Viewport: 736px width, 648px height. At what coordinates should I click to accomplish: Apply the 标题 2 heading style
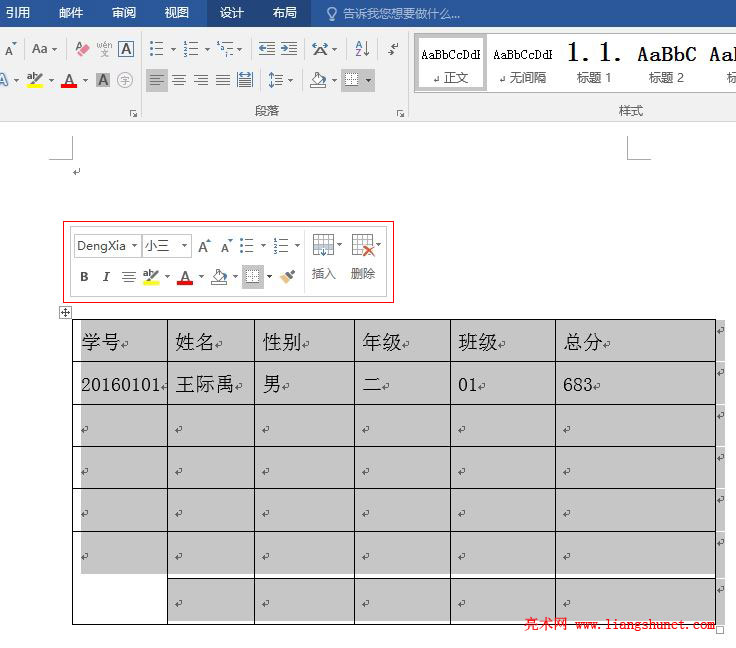tap(666, 62)
